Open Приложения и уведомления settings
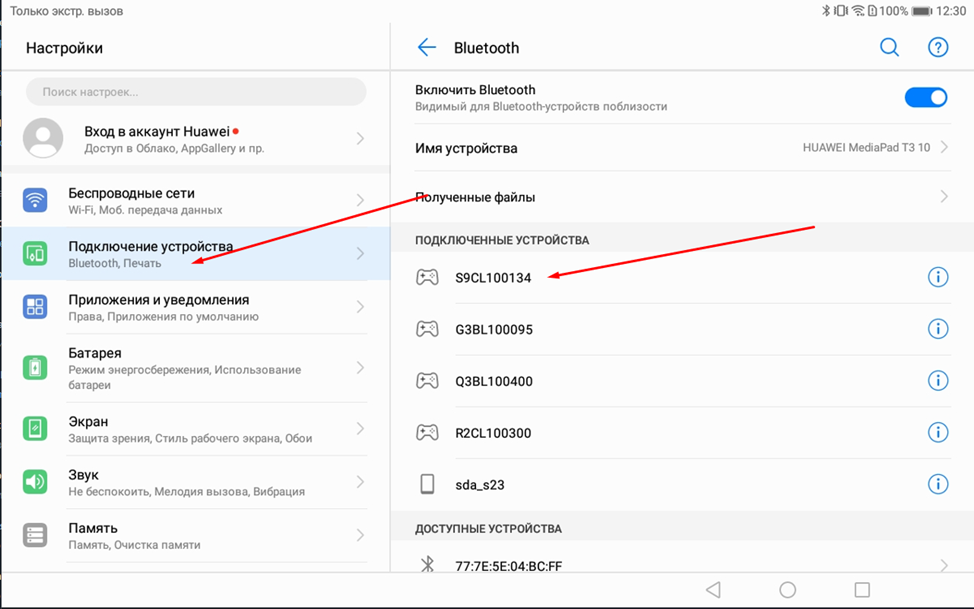974x609 pixels. [x=195, y=307]
